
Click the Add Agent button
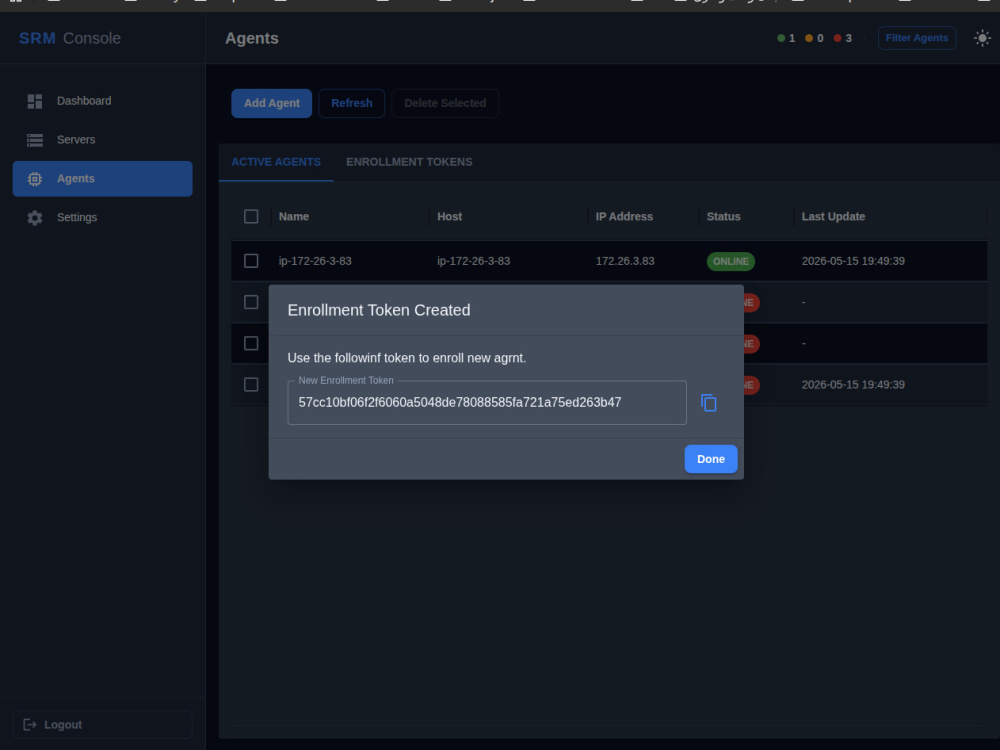pyautogui.click(x=272, y=103)
